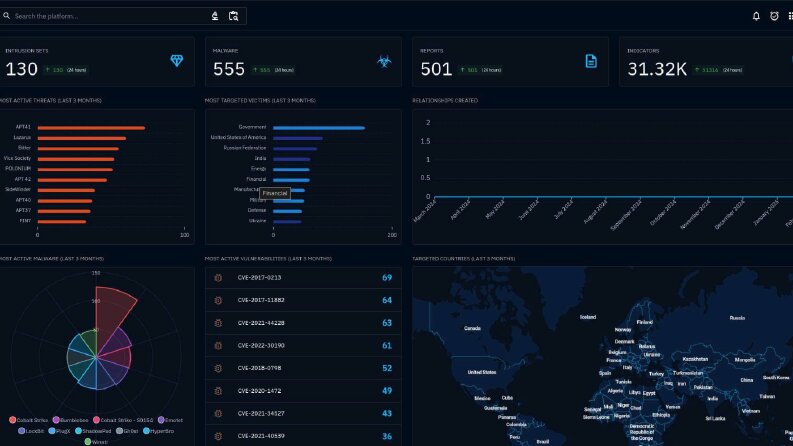Click the Lazarus bar in threats chart

(81, 138)
